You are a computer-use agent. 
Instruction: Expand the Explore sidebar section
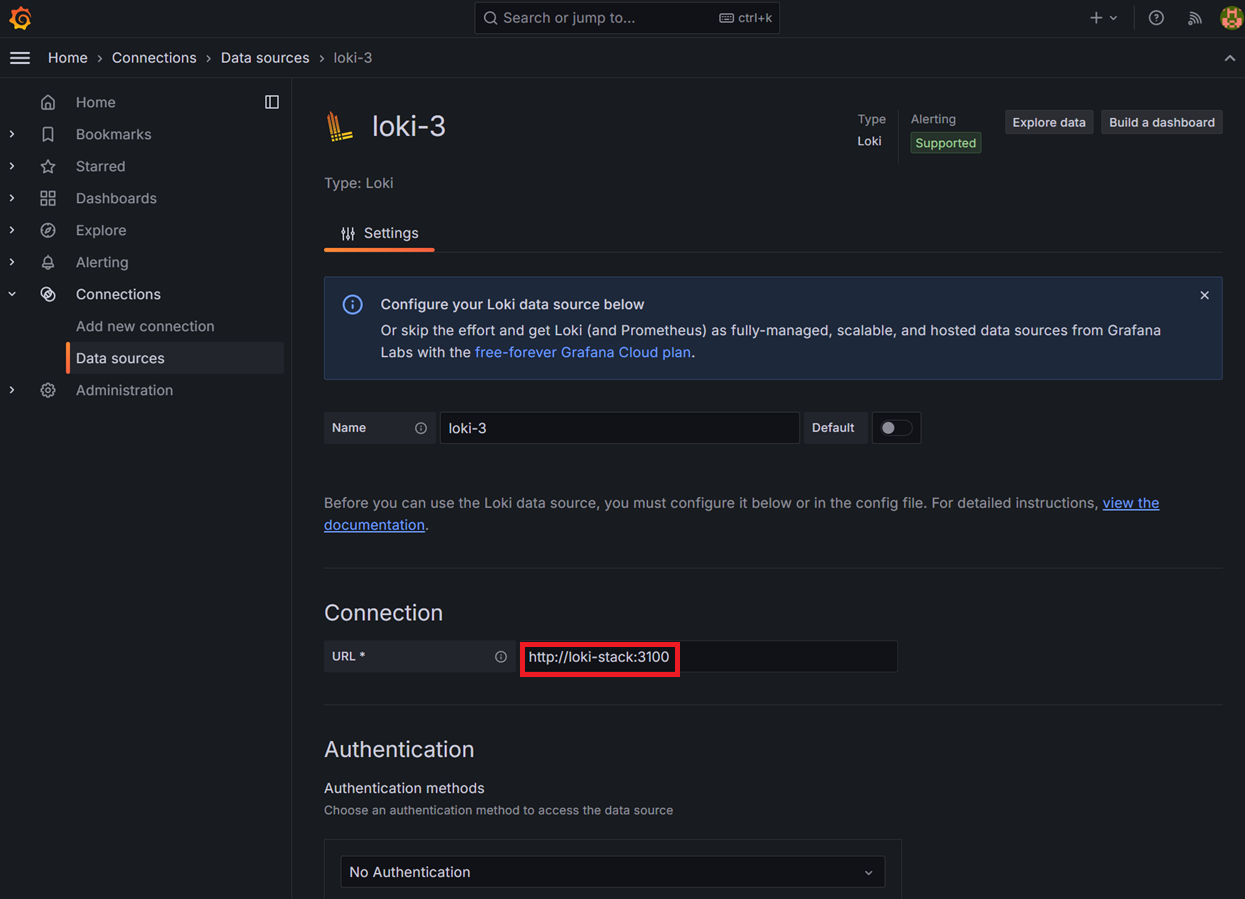[x=12, y=230]
